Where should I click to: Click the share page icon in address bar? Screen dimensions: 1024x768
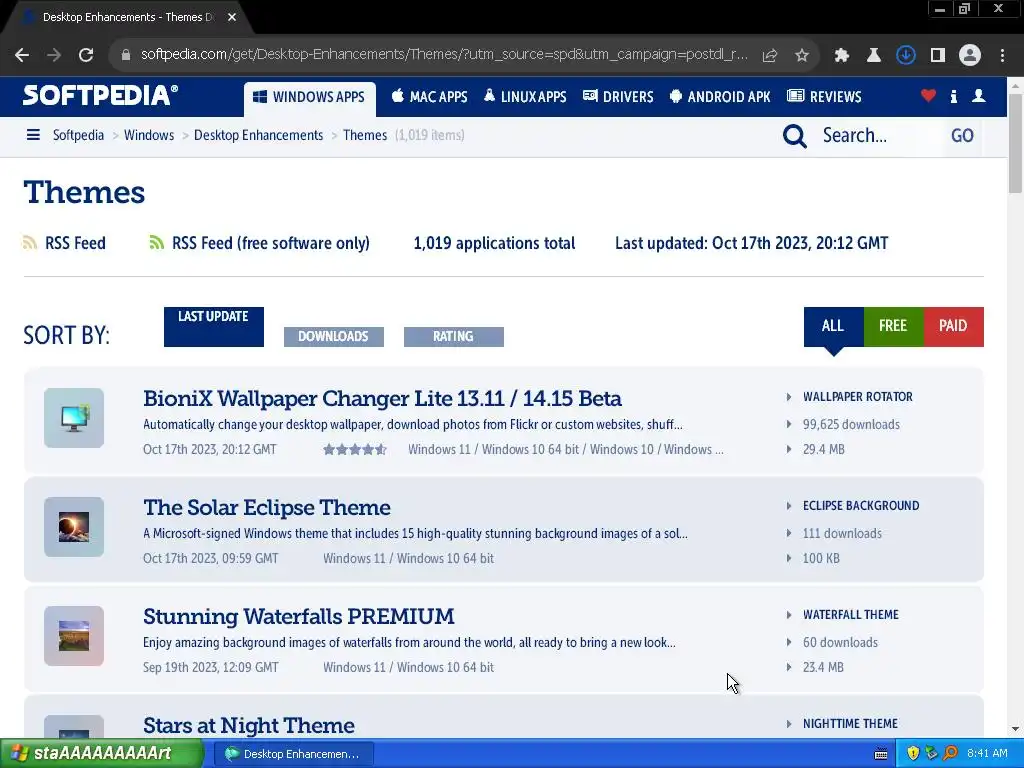[770, 56]
